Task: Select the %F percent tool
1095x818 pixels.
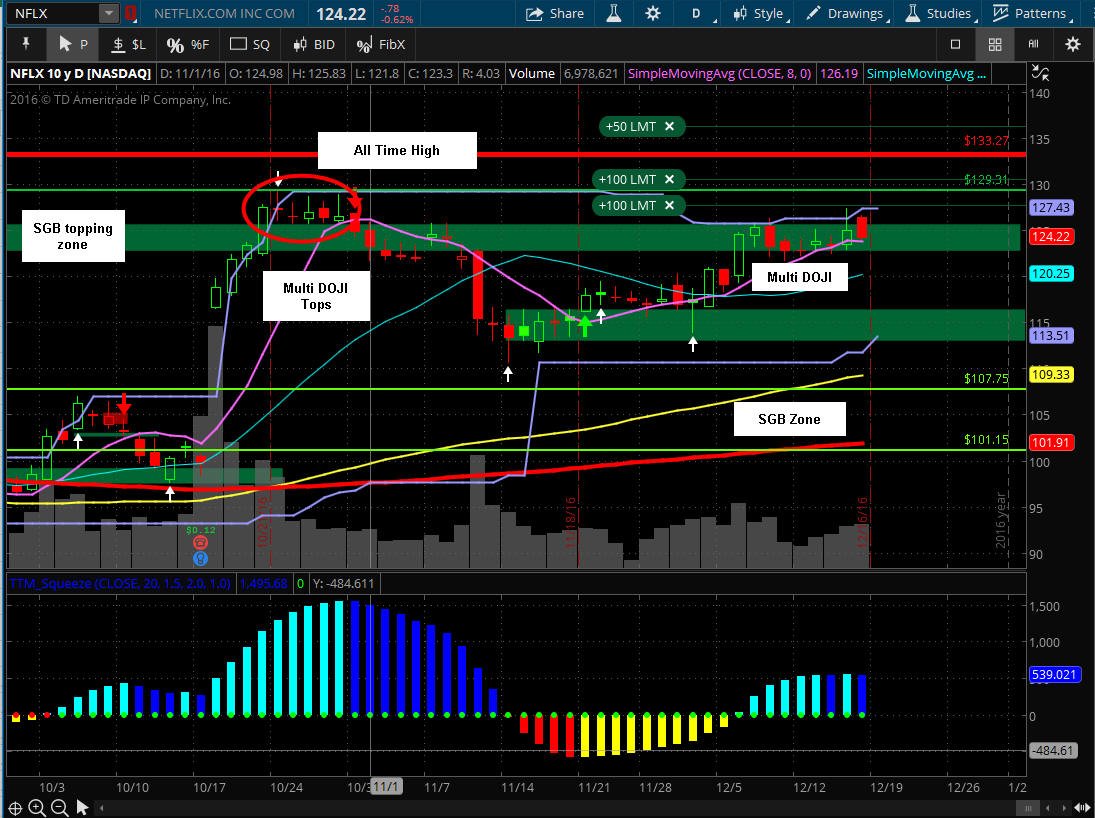Action: tap(188, 45)
